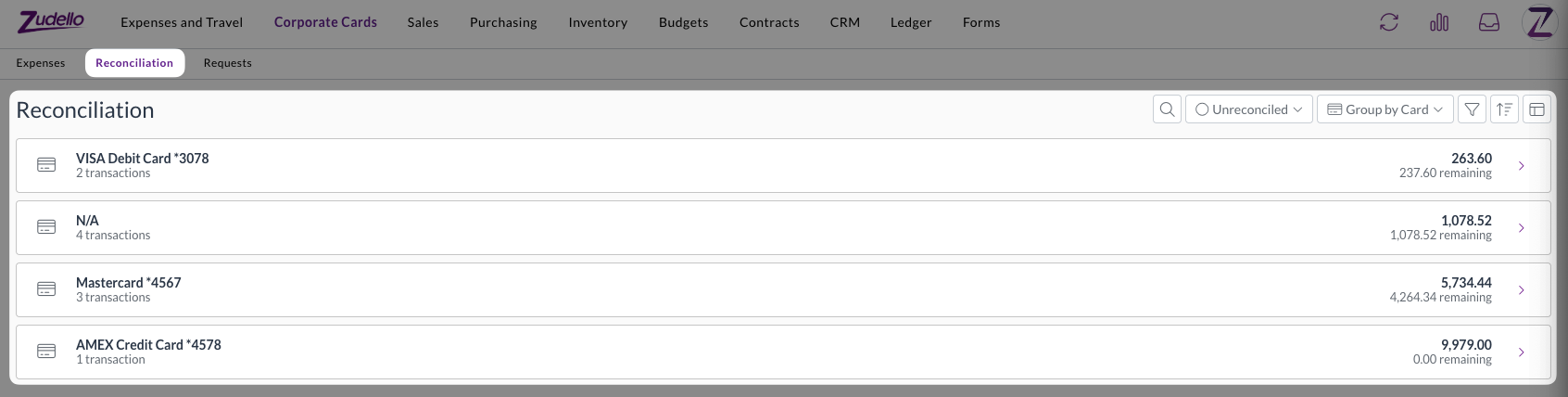
Task: Click the filter funnel icon
Action: click(1472, 109)
